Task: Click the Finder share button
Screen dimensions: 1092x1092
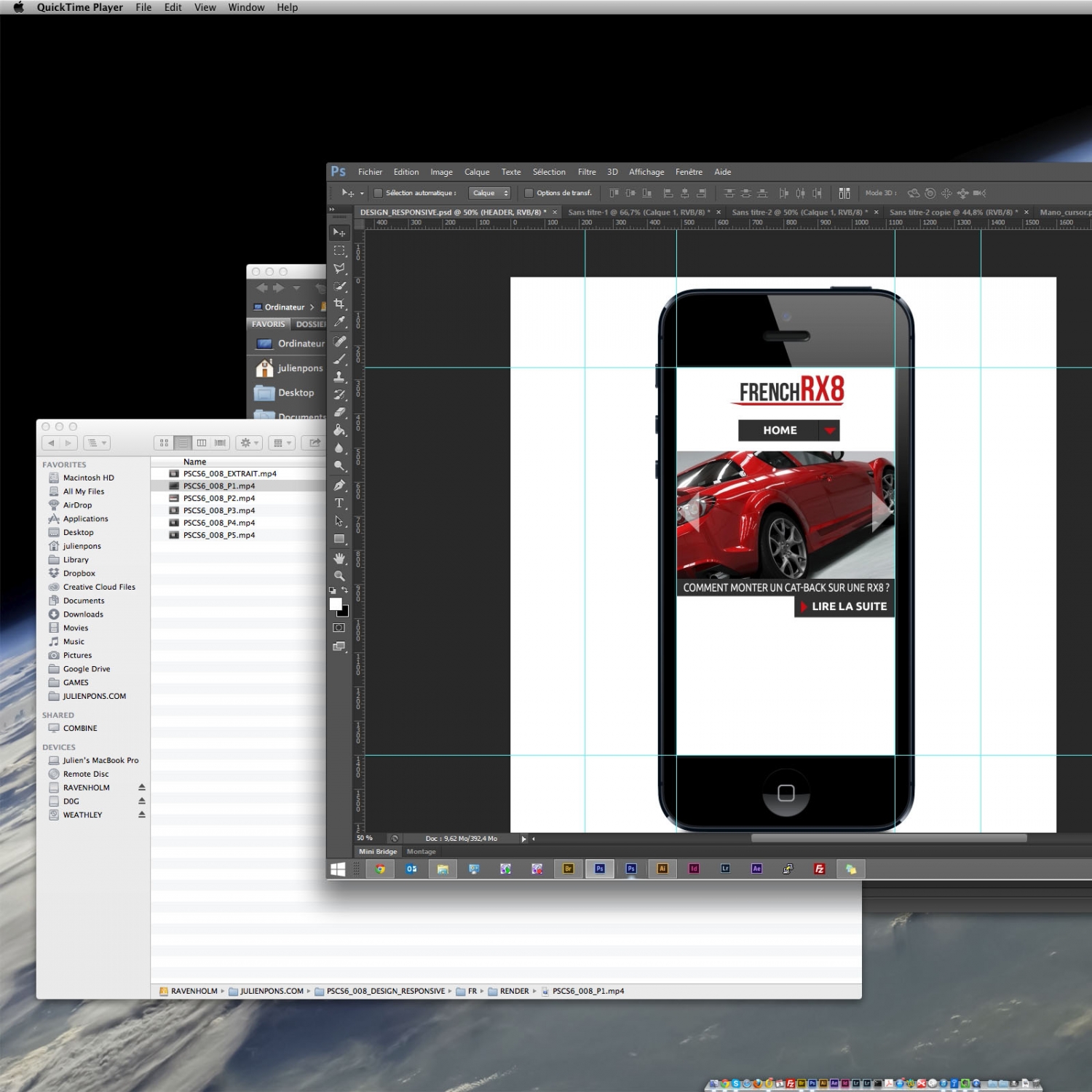Action: (x=314, y=443)
